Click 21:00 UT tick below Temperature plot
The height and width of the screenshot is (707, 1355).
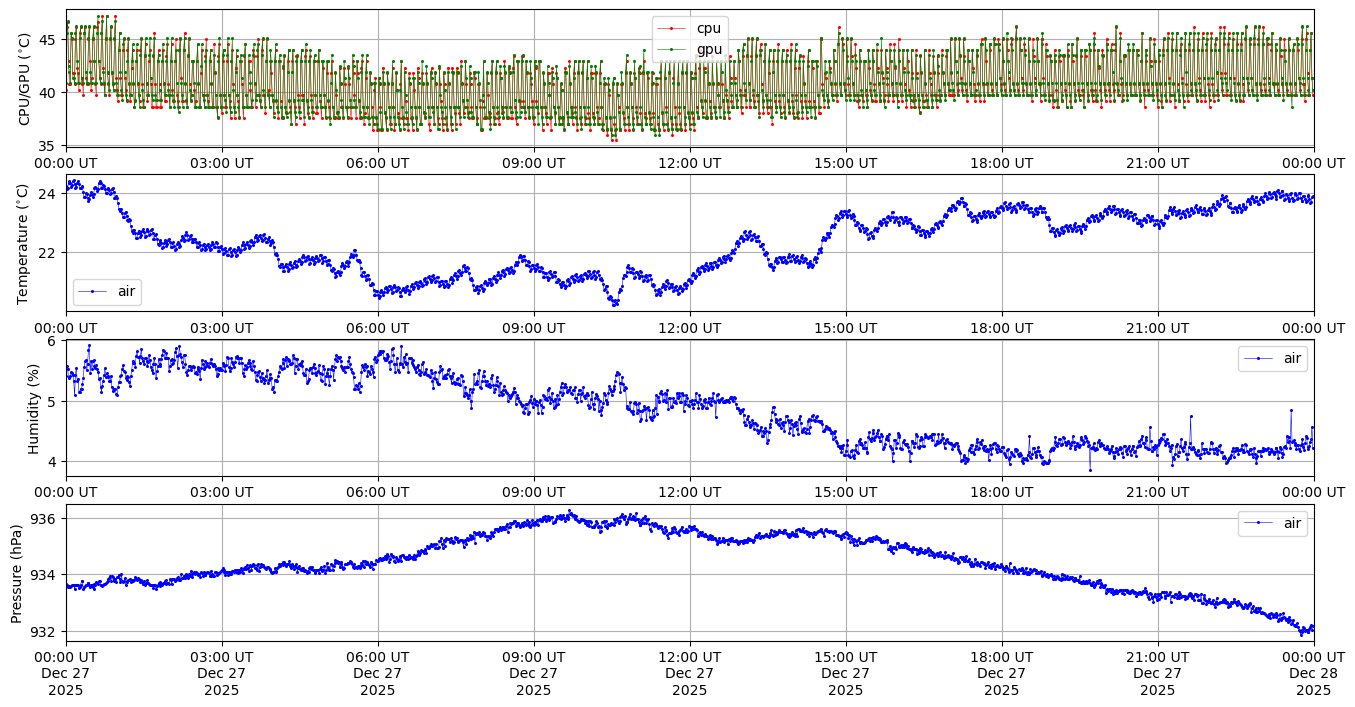click(x=1157, y=328)
